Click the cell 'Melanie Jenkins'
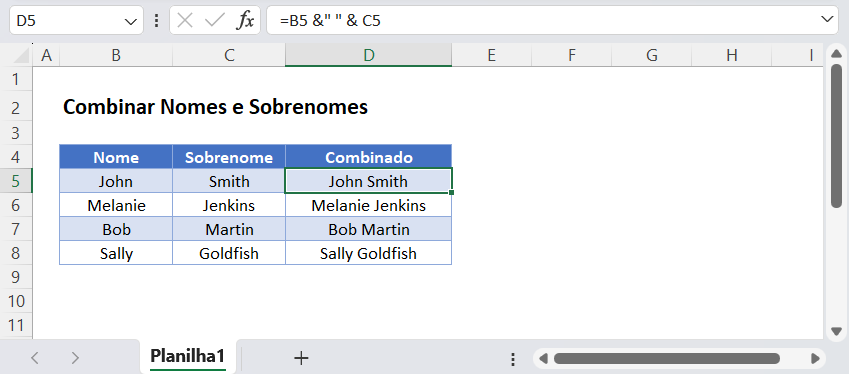 click(369, 205)
